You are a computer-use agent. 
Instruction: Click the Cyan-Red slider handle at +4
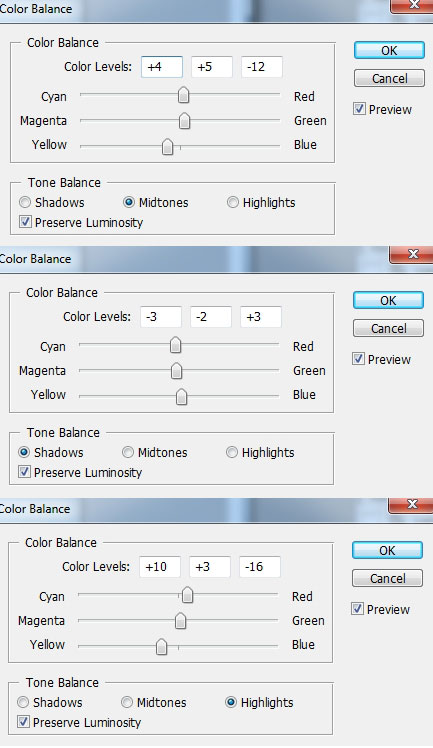(184, 95)
